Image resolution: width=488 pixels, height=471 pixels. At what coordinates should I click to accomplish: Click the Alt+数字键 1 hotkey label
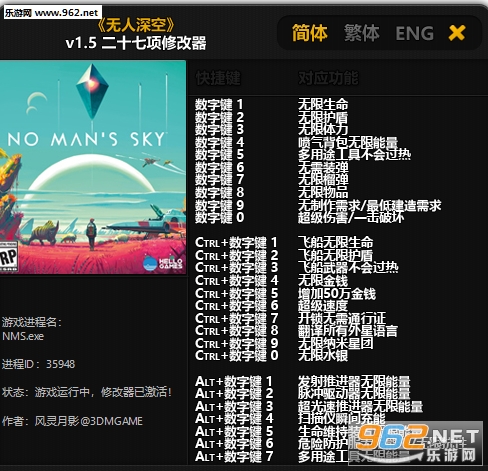(x=234, y=381)
